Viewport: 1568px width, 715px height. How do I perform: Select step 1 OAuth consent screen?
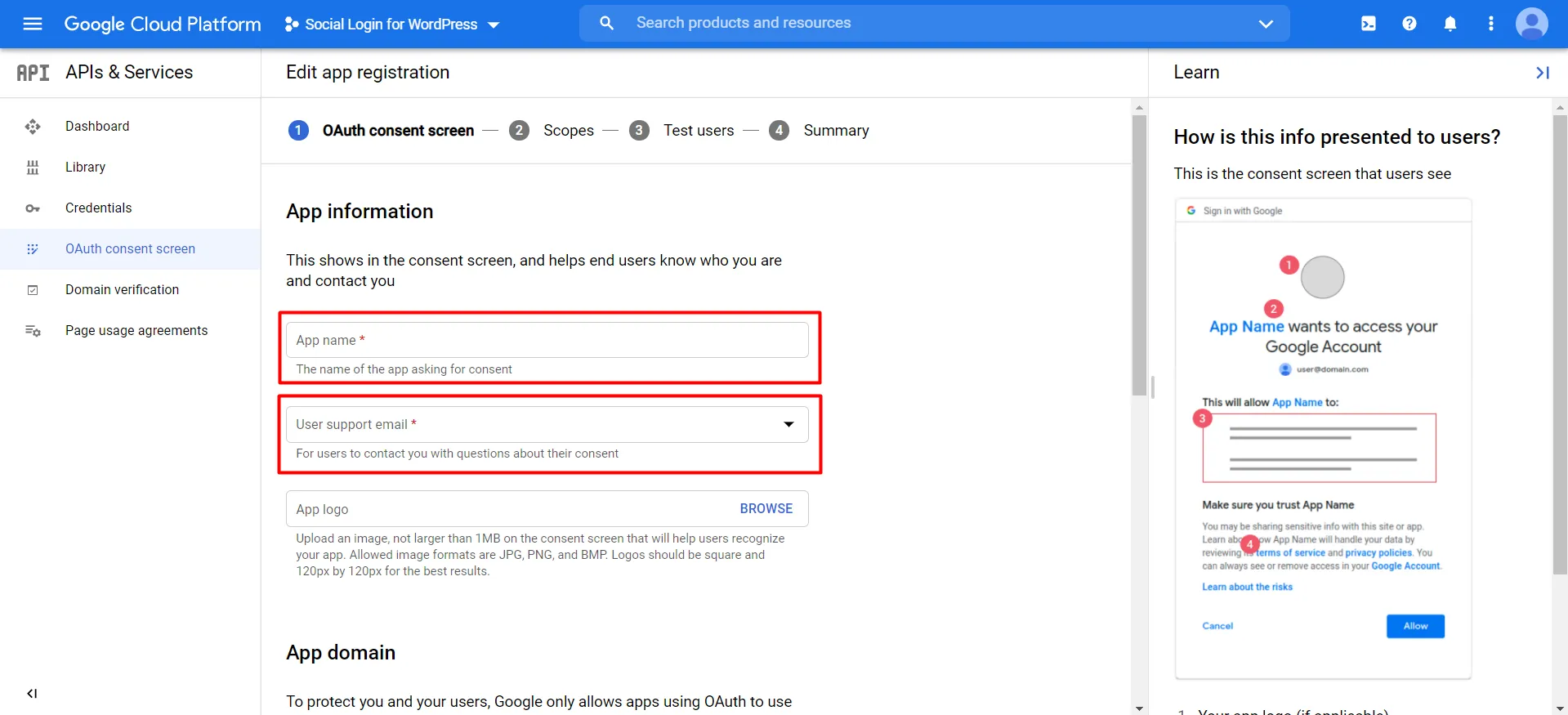click(x=381, y=131)
